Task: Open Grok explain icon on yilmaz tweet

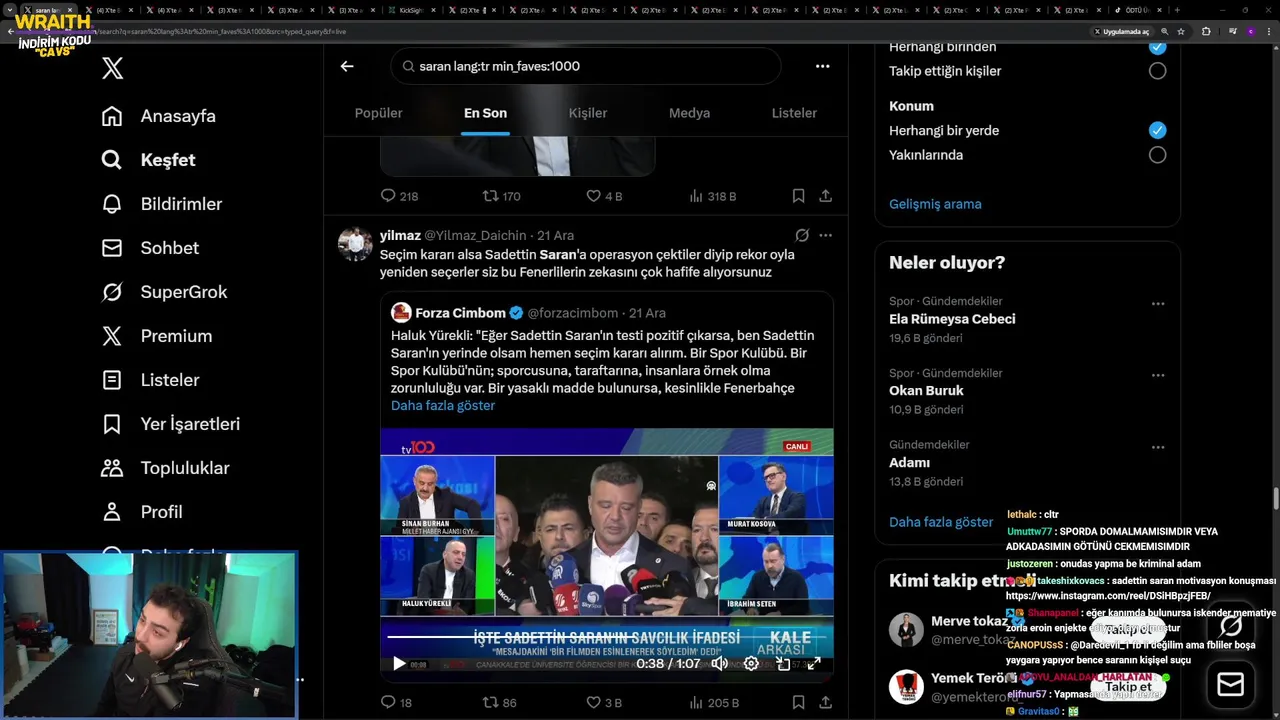Action: (802, 235)
